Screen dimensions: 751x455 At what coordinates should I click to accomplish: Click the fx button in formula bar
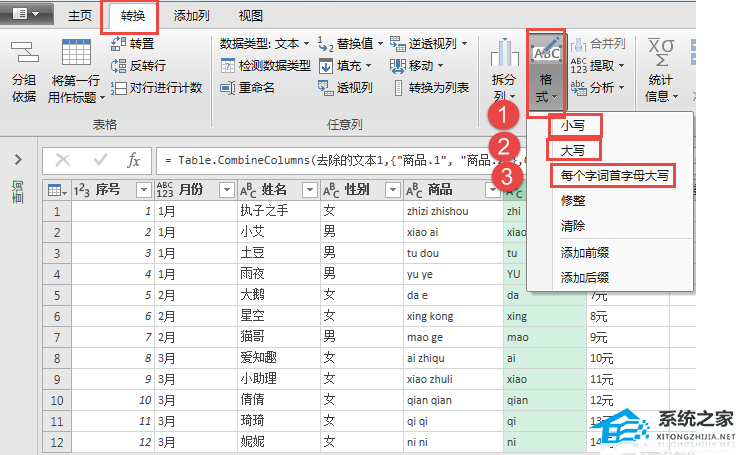pos(133,160)
